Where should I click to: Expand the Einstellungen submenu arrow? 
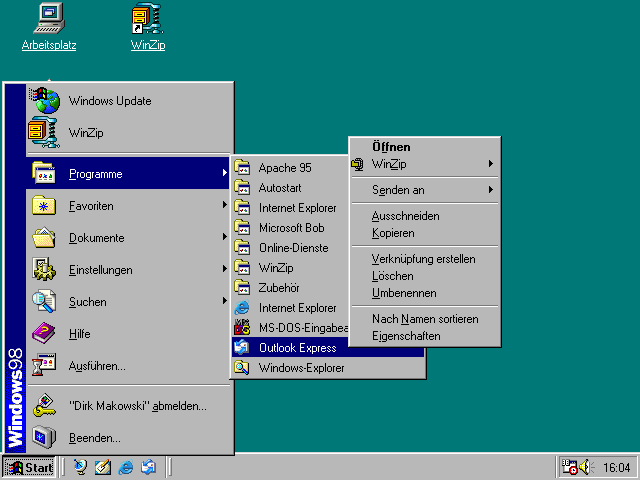(224, 269)
